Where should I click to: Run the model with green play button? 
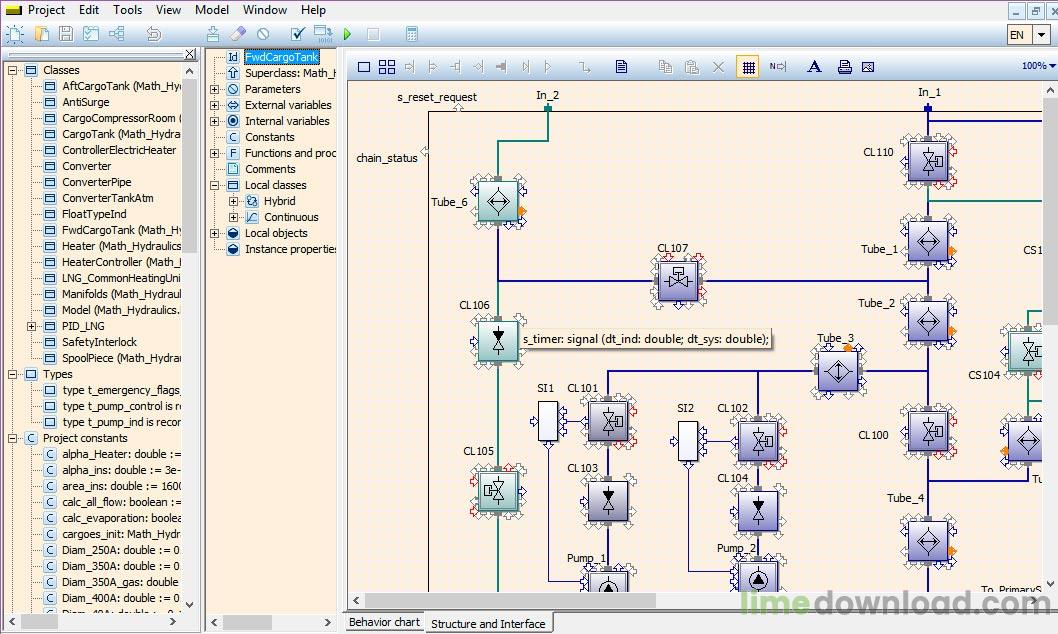[x=347, y=34]
